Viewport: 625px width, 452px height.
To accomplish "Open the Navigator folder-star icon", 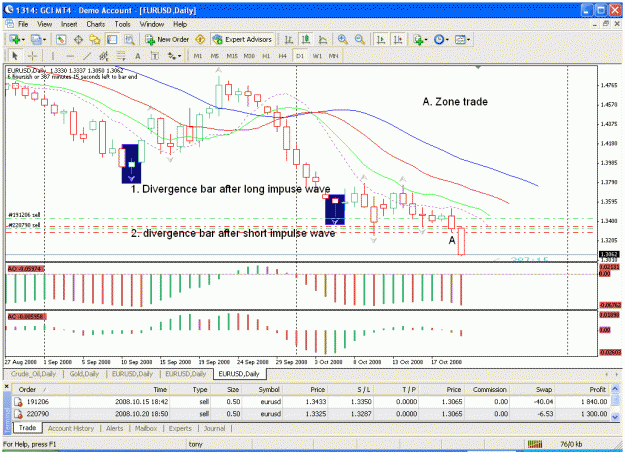I will point(95,39).
